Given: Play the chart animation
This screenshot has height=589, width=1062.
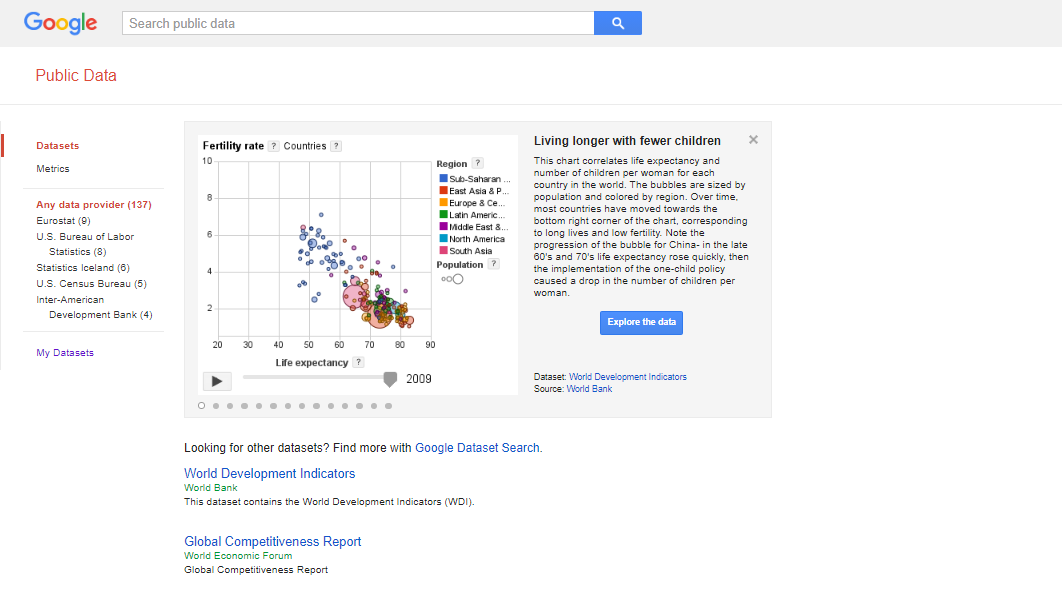Looking at the screenshot, I should click(x=217, y=380).
